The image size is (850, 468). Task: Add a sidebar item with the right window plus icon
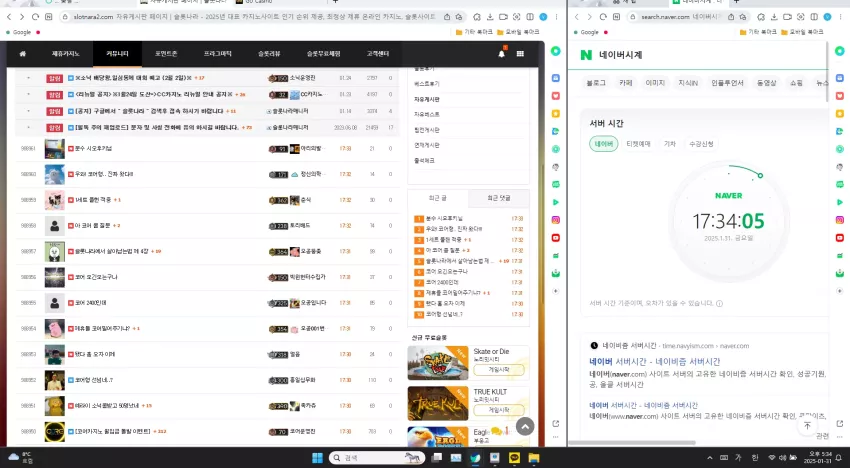point(840,291)
